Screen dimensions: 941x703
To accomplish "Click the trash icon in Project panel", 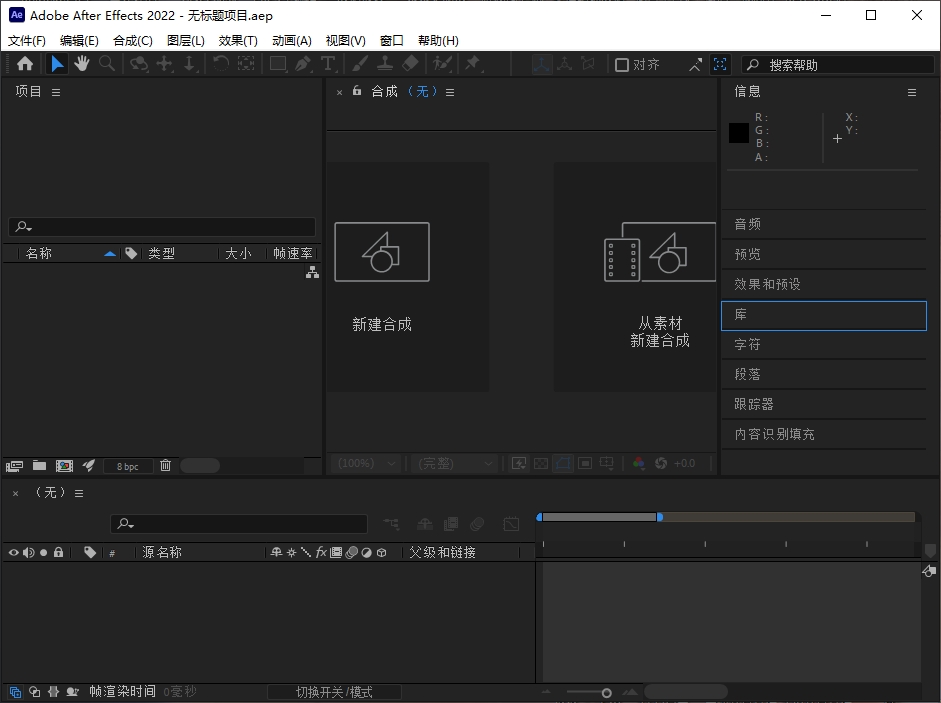I will [x=166, y=466].
